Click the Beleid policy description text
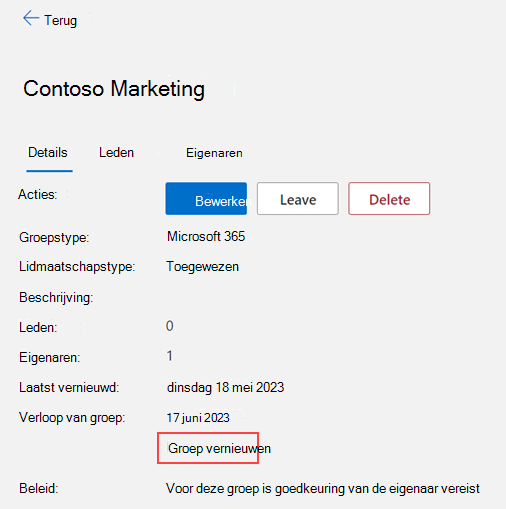This screenshot has width=506, height=509. coord(323,489)
